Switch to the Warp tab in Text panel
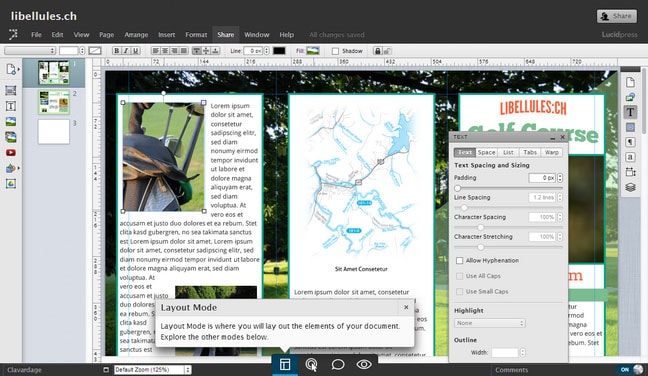This screenshot has height=376, width=648. pyautogui.click(x=552, y=152)
